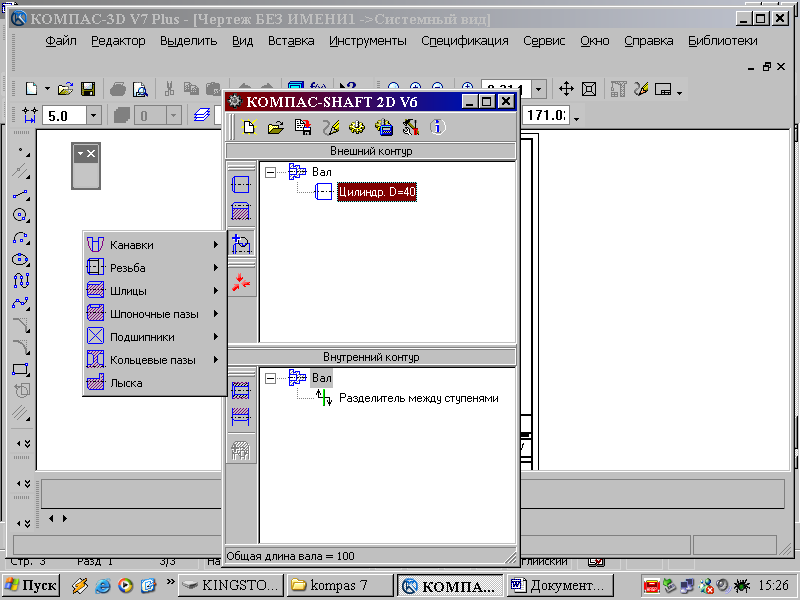This screenshot has width=800, height=600.
Task: Open the Канавки submenu
Action: (x=155, y=245)
